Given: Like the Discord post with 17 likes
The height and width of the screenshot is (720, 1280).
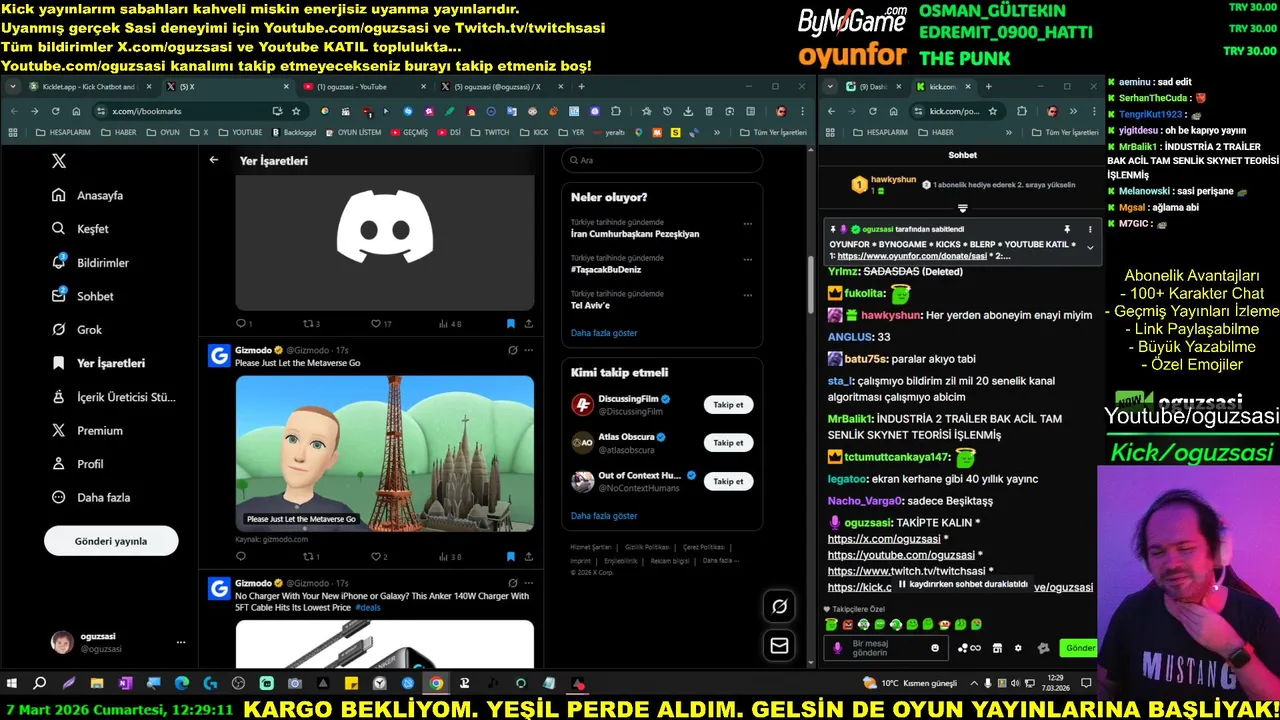Looking at the screenshot, I should [x=381, y=324].
